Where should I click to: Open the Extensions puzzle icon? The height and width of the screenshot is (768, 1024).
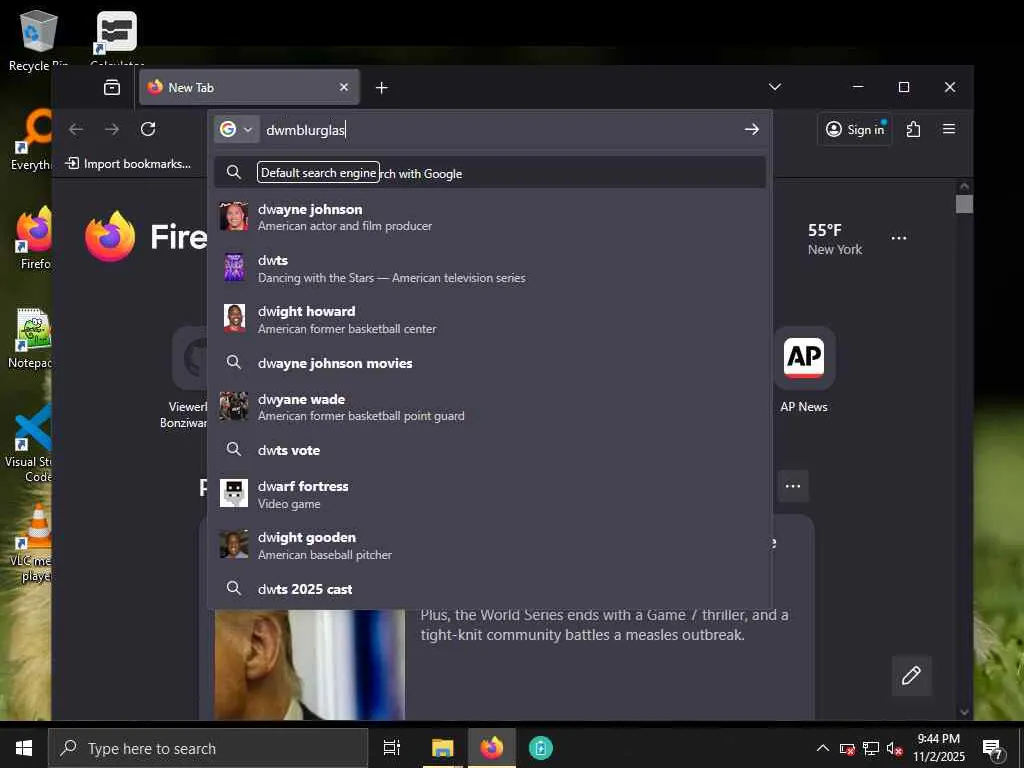click(913, 129)
